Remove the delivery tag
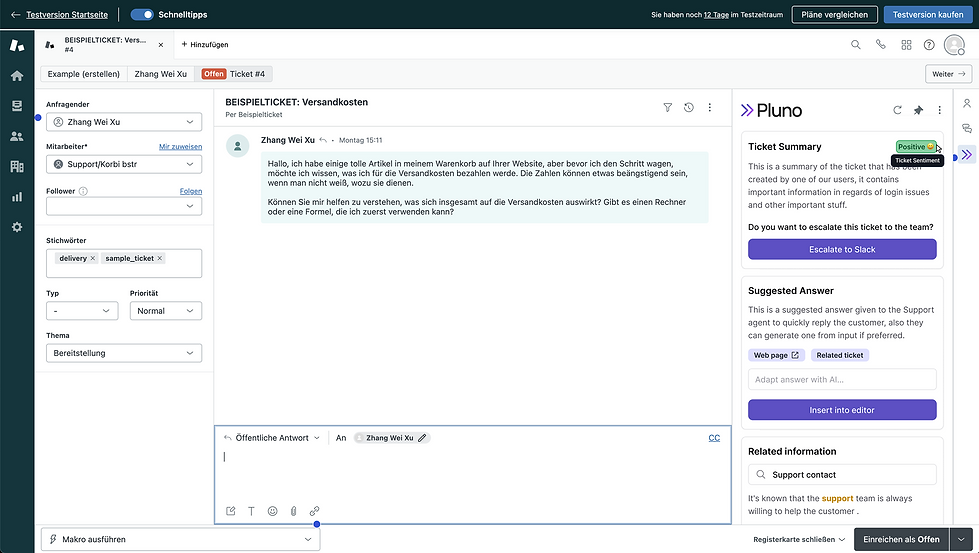 (x=92, y=258)
